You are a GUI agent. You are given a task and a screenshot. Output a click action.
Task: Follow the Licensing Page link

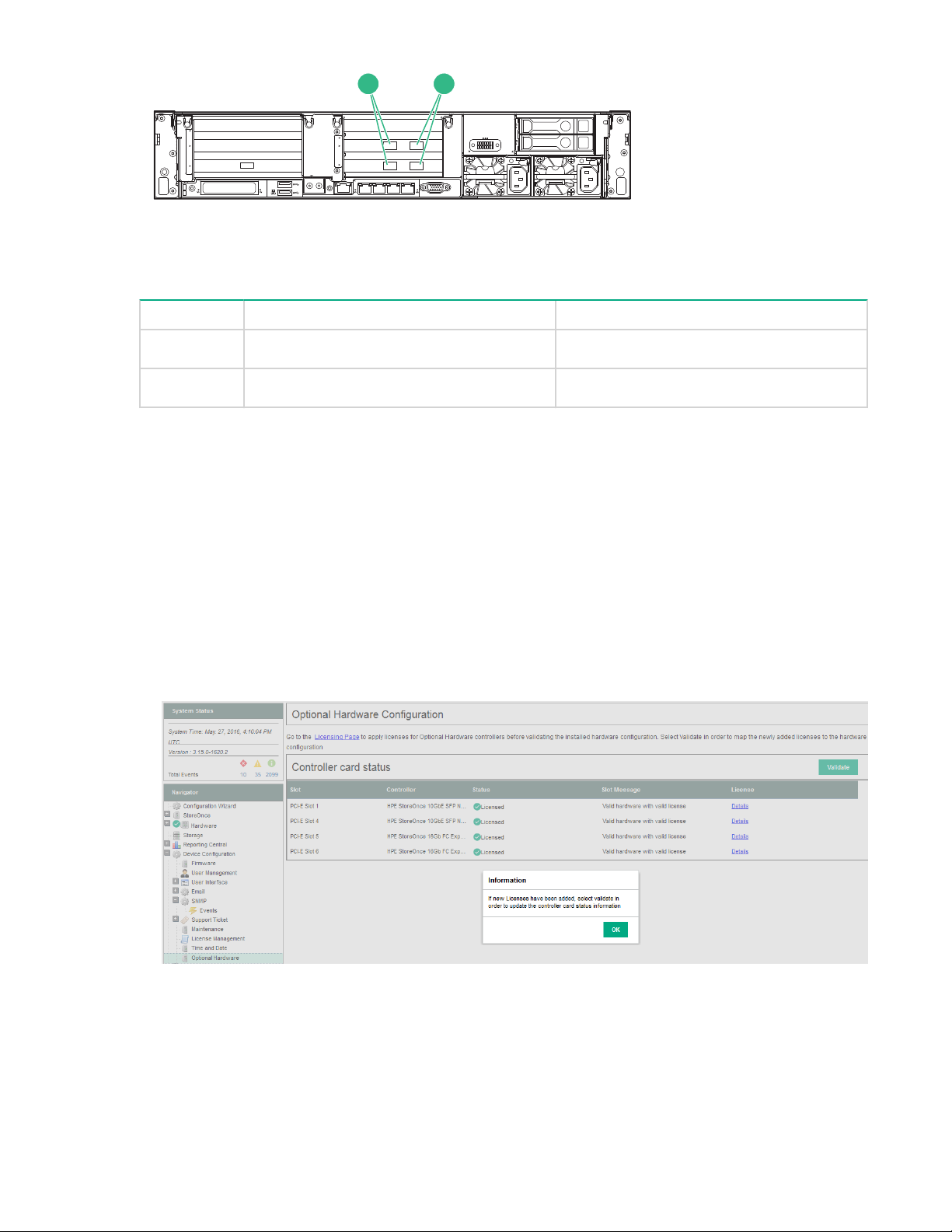337,737
